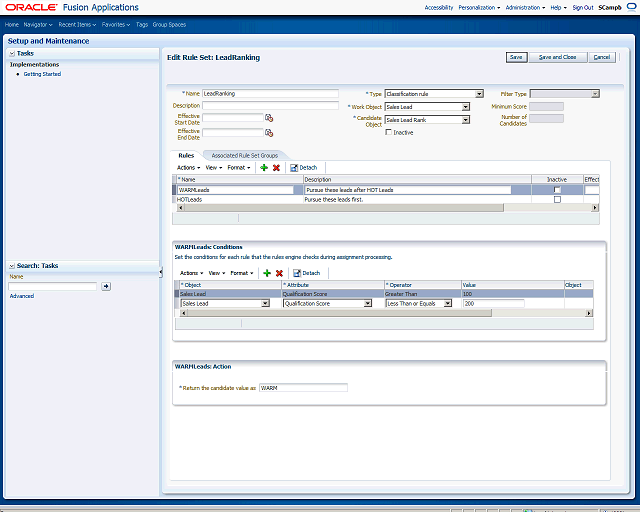Viewport: 640px width, 512px height.
Task: Open the Candidate Object dropdown
Action: tap(427, 120)
